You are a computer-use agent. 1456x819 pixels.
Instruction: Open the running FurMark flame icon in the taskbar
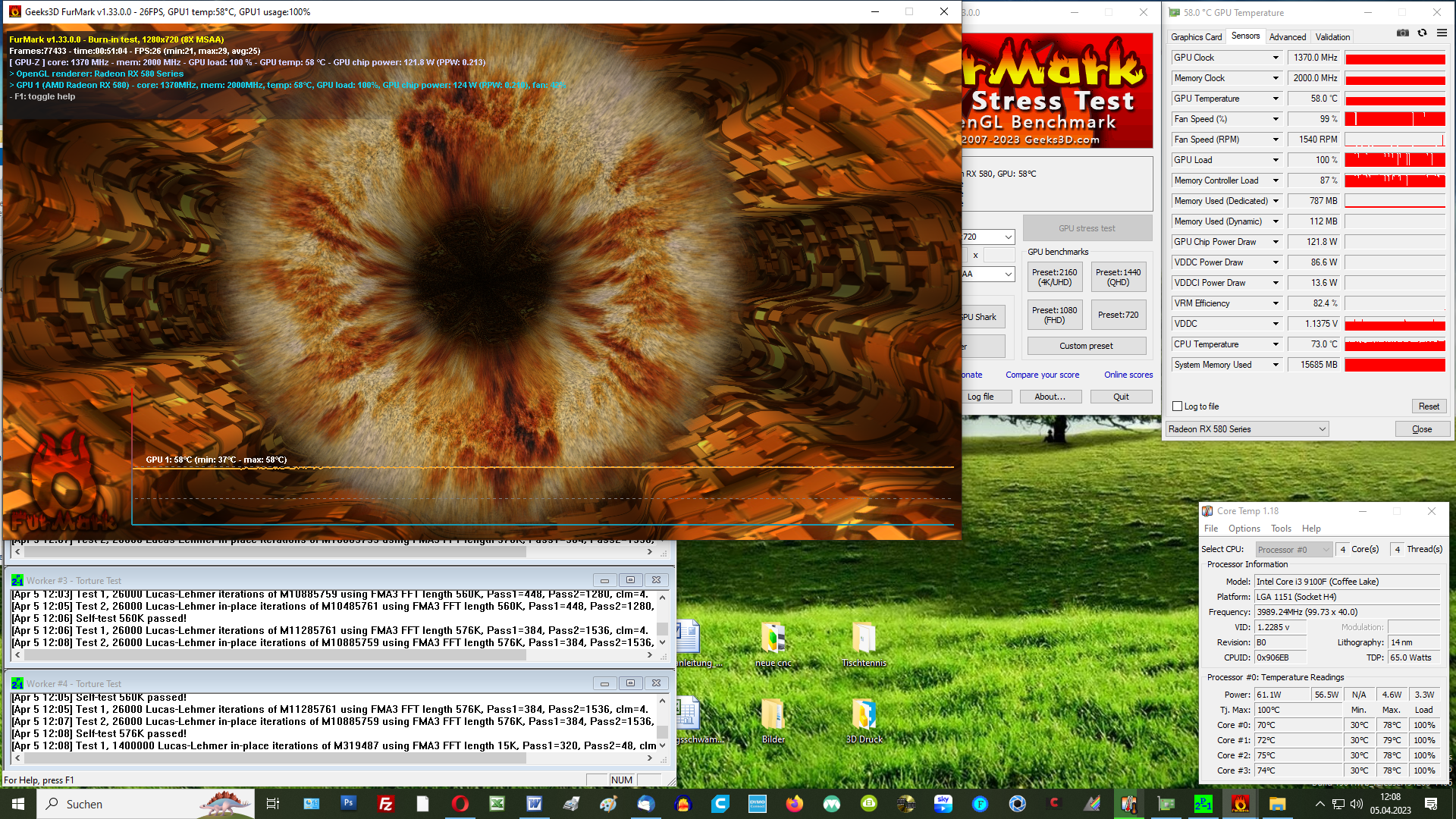(x=1241, y=804)
